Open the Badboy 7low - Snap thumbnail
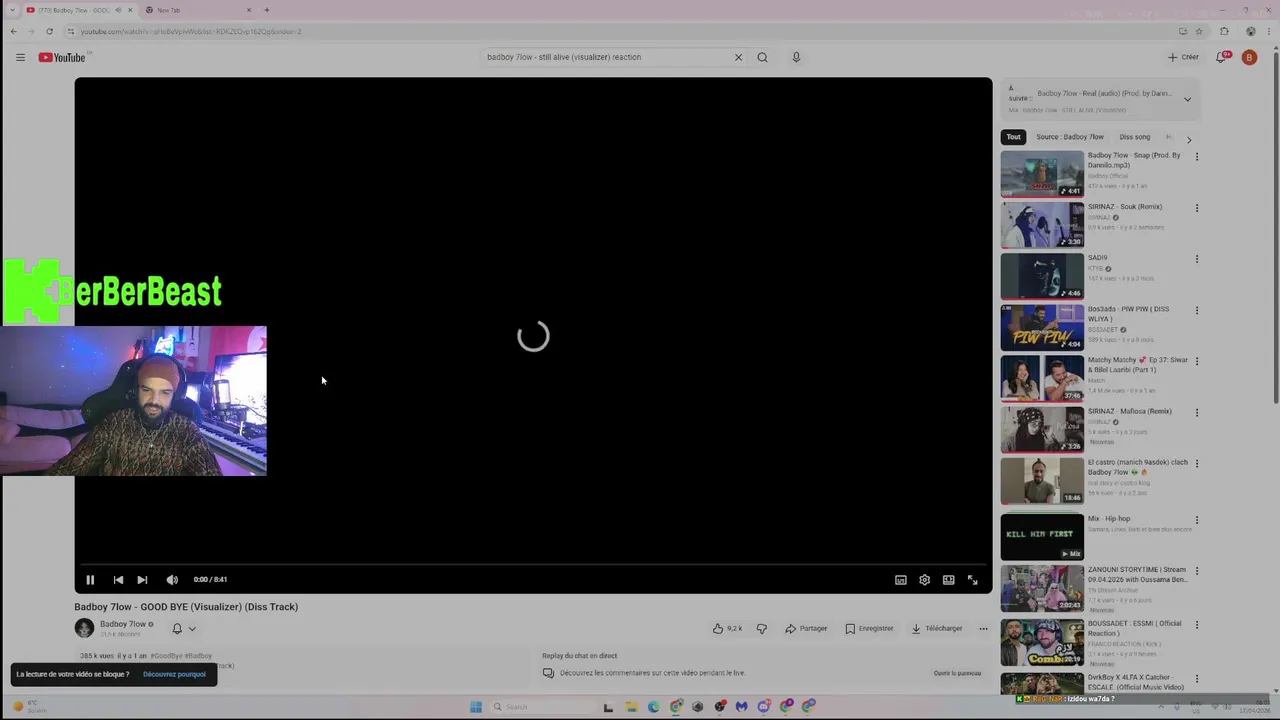 pos(1042,174)
